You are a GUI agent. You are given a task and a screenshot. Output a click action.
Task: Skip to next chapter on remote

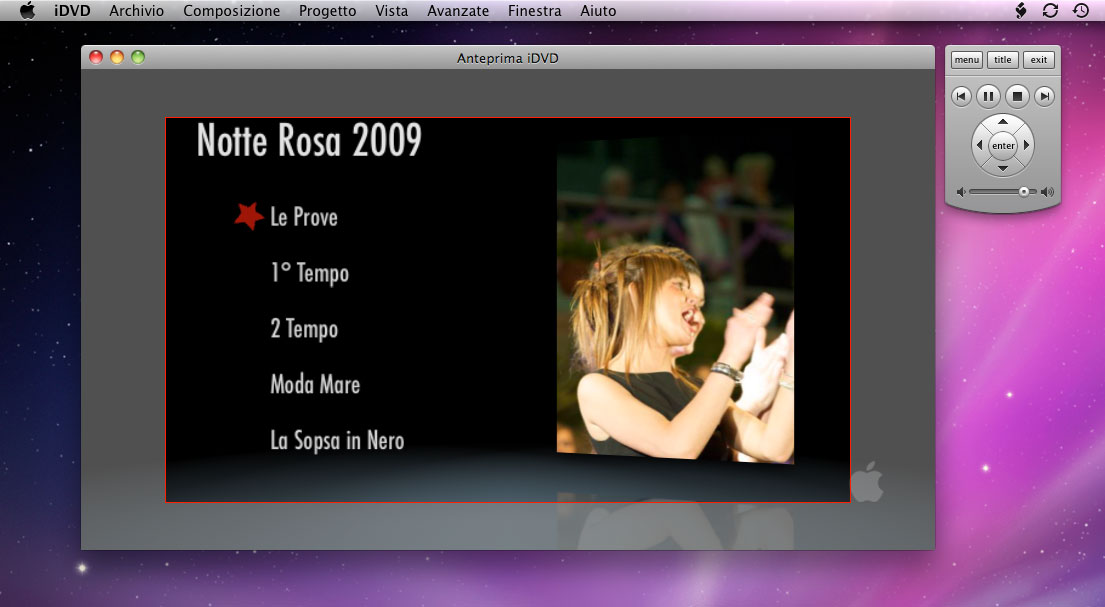pyautogui.click(x=1044, y=96)
